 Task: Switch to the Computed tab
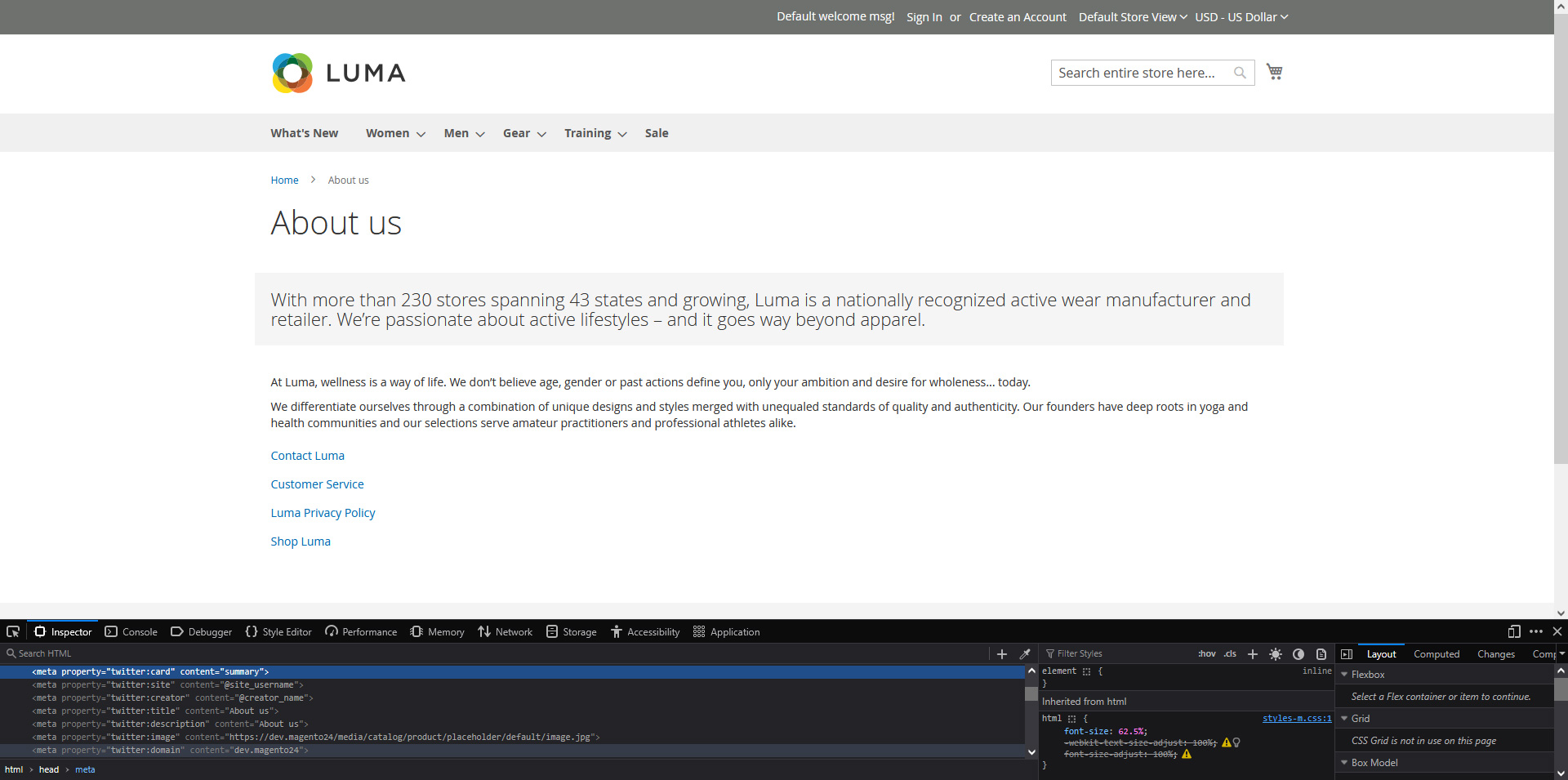1437,653
